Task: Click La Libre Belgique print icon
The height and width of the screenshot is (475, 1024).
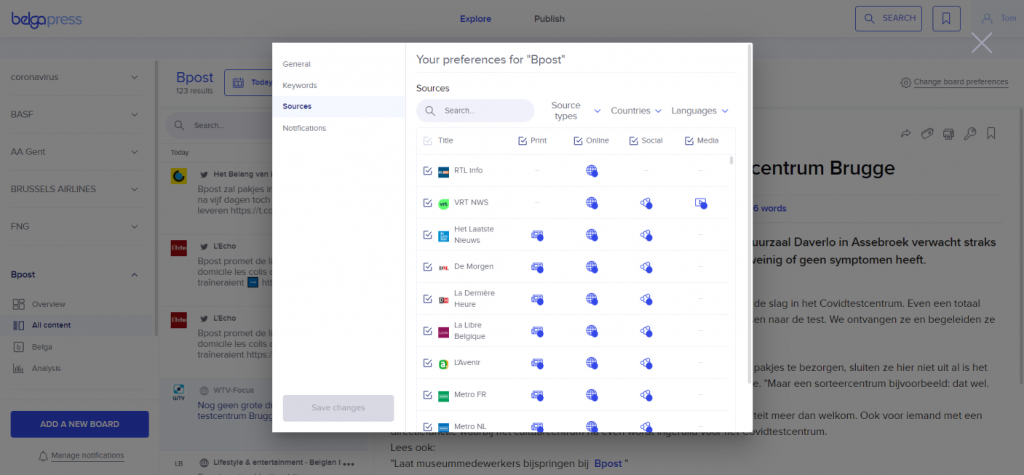Action: tap(537, 331)
